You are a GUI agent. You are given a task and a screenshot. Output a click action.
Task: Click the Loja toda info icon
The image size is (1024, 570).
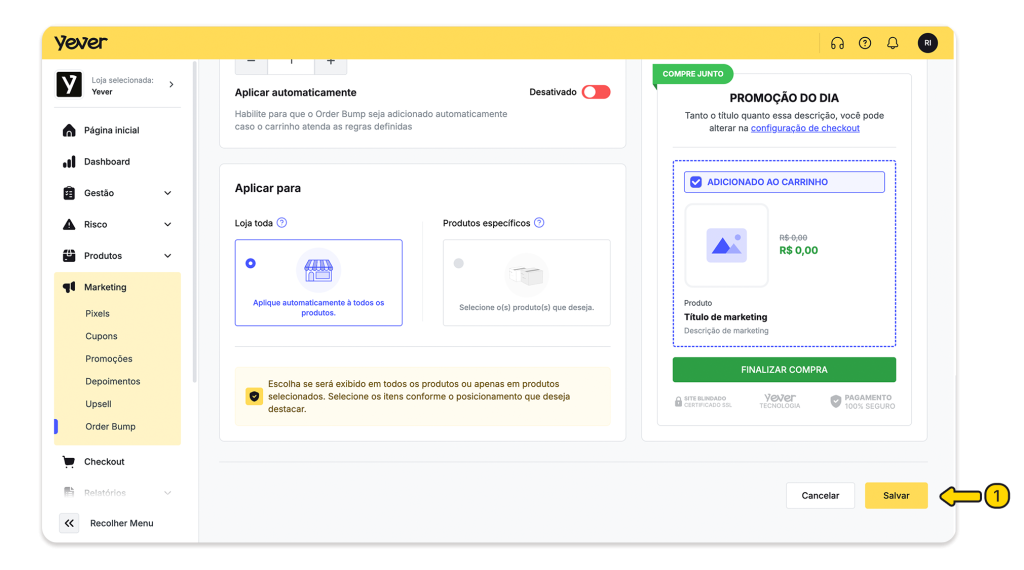(282, 223)
